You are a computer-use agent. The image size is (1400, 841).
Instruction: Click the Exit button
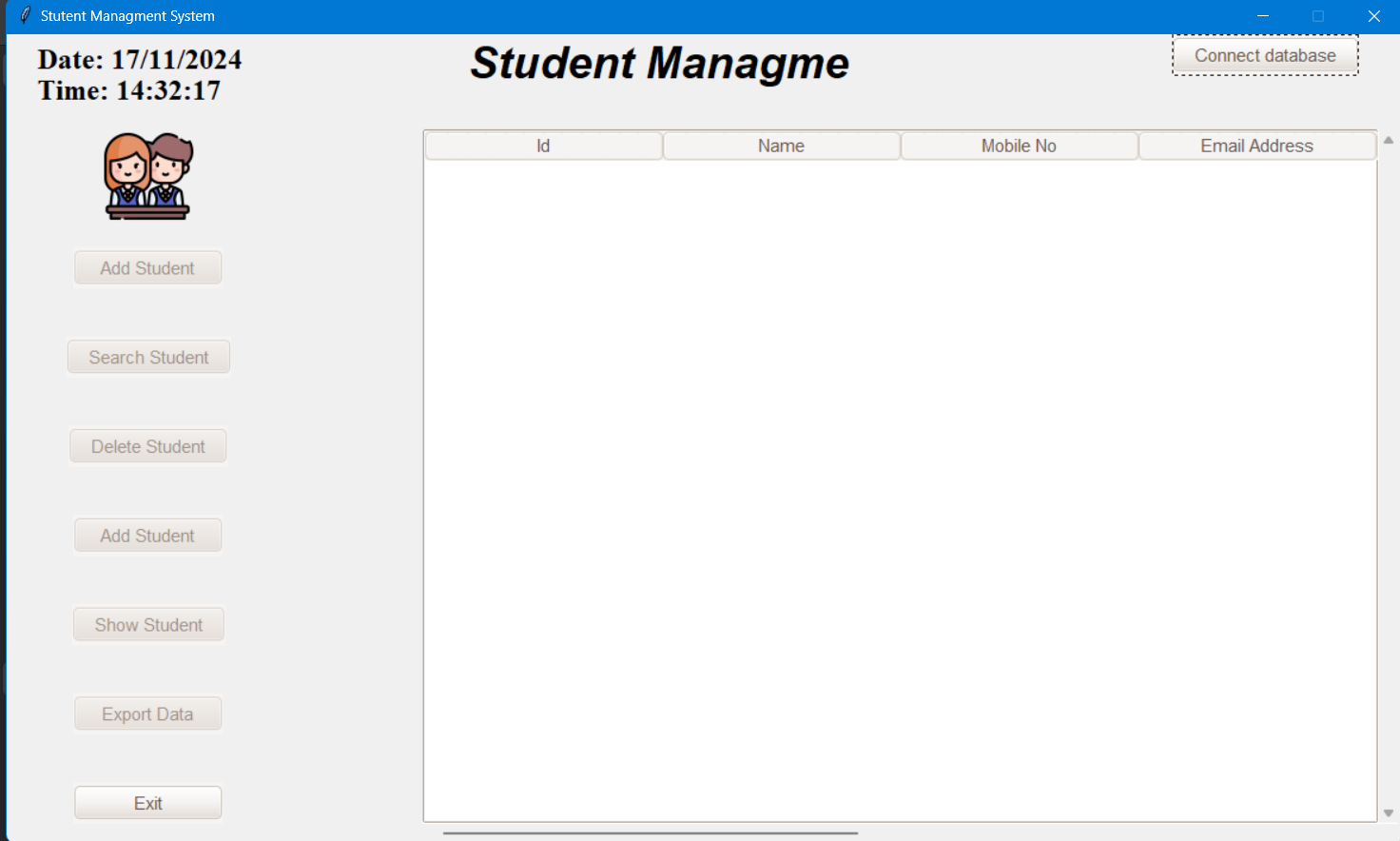(147, 802)
